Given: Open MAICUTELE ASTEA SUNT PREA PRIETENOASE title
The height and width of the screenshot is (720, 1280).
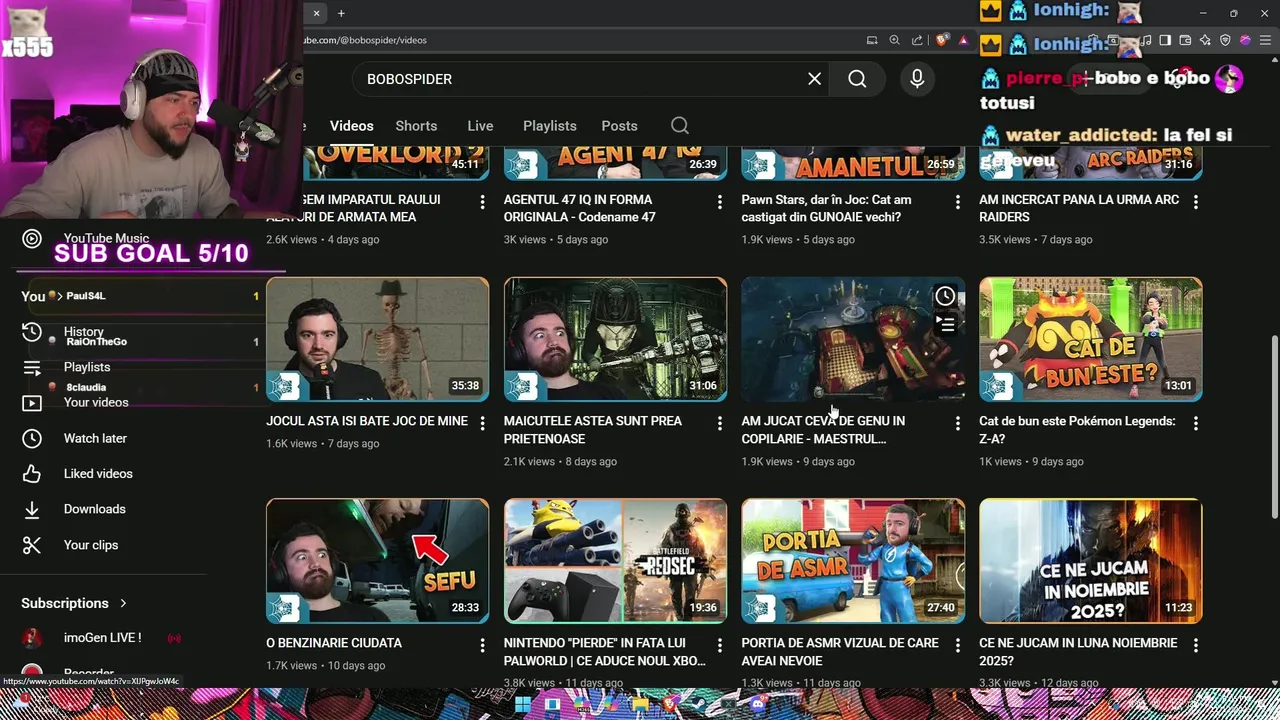Looking at the screenshot, I should point(593,430).
